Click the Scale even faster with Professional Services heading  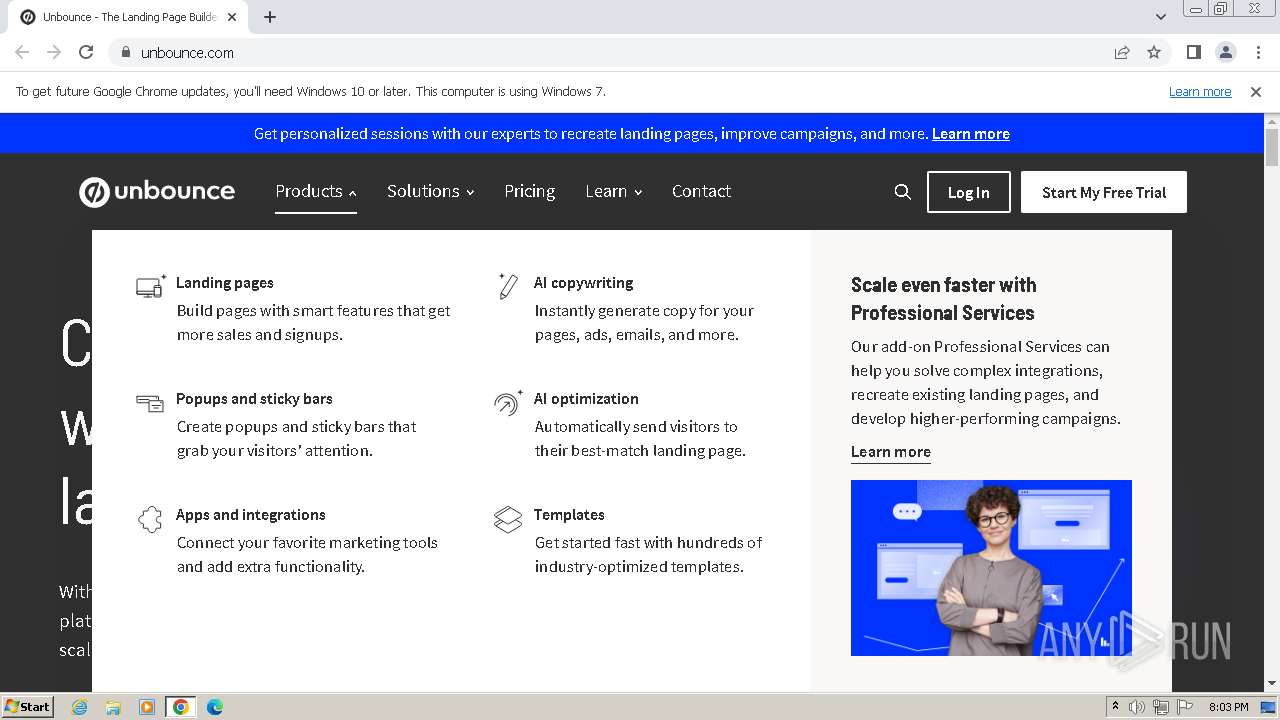click(943, 299)
